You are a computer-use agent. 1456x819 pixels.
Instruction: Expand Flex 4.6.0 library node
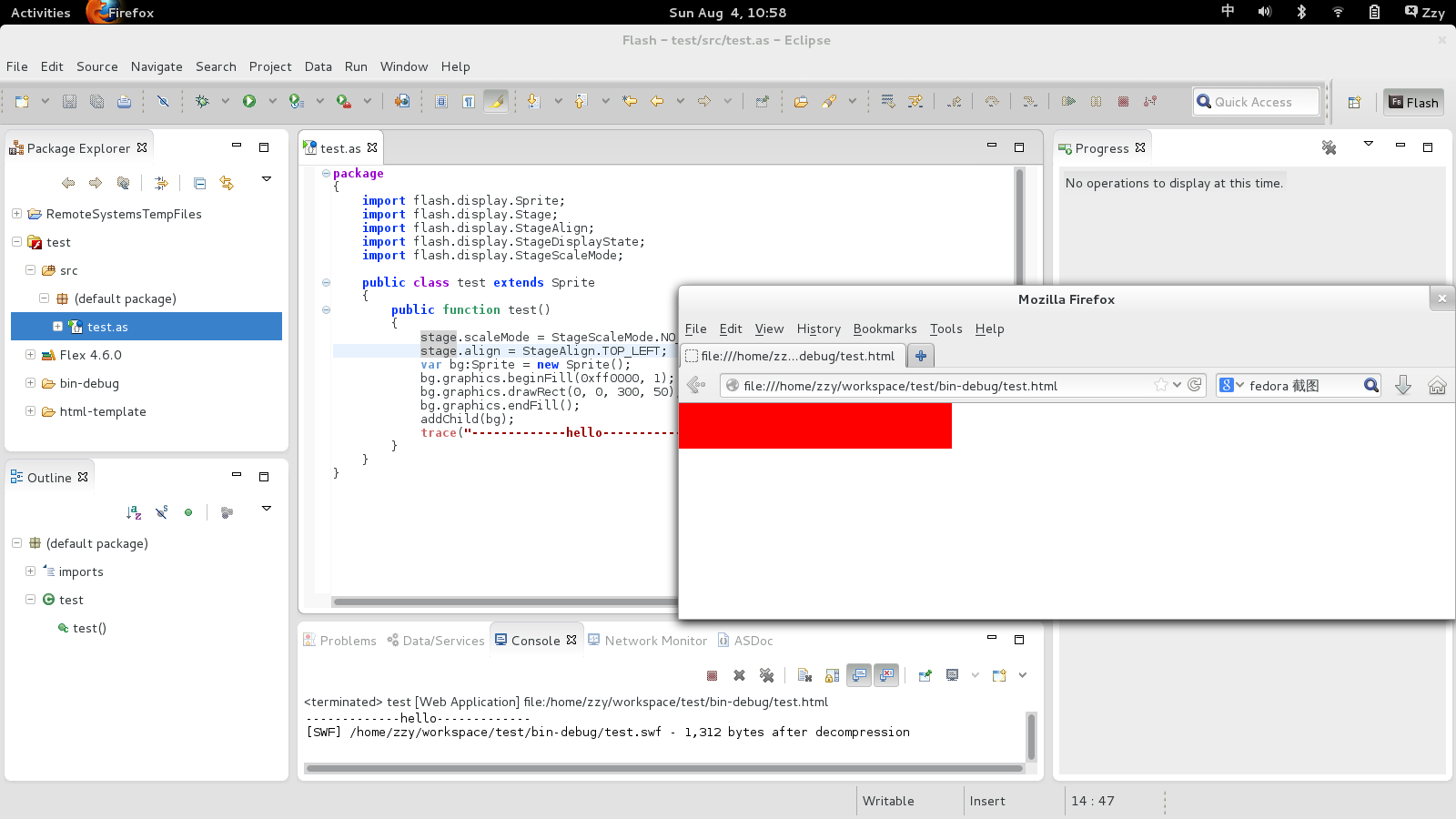point(30,355)
